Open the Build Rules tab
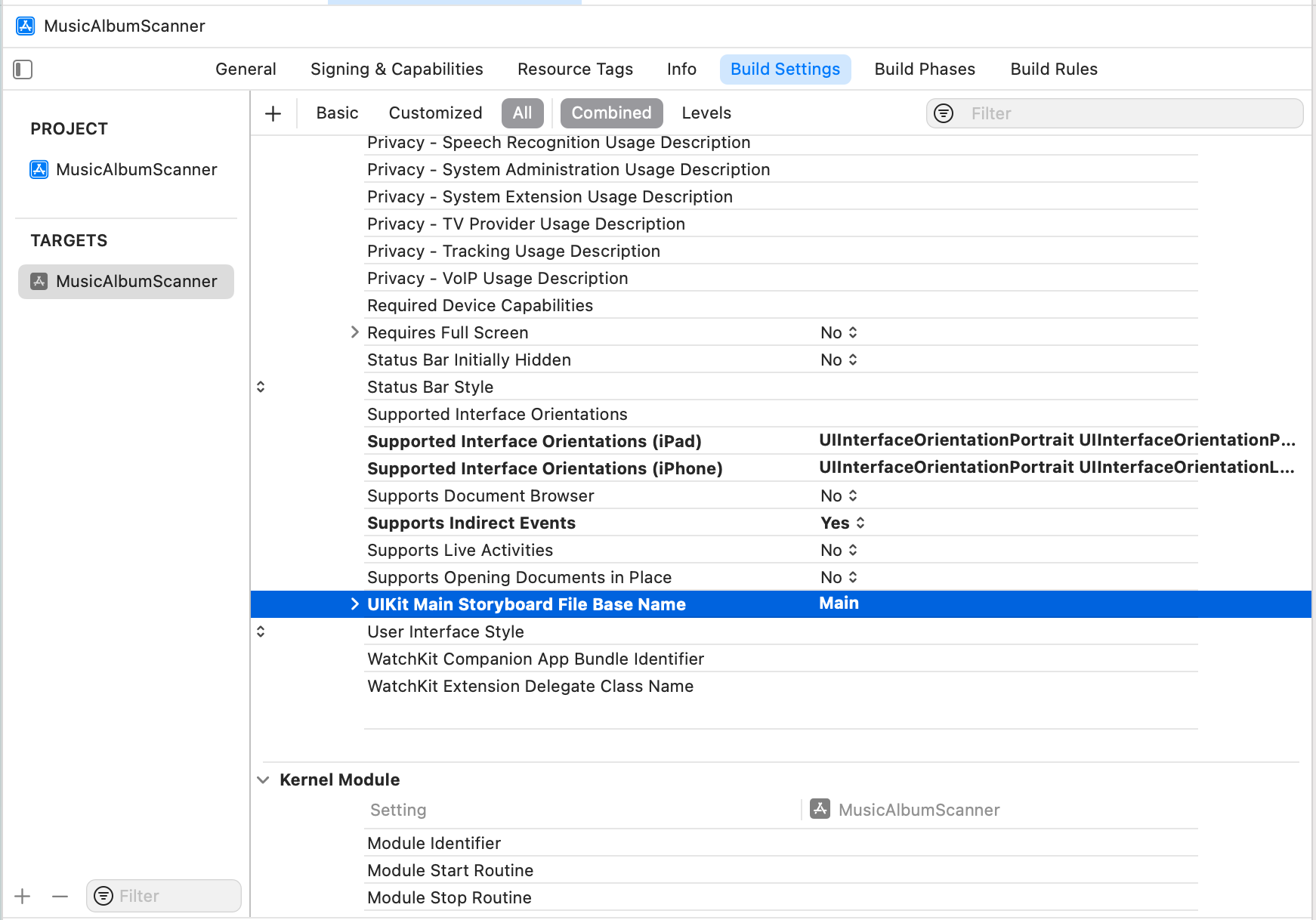This screenshot has width=1316, height=920. click(x=1054, y=69)
